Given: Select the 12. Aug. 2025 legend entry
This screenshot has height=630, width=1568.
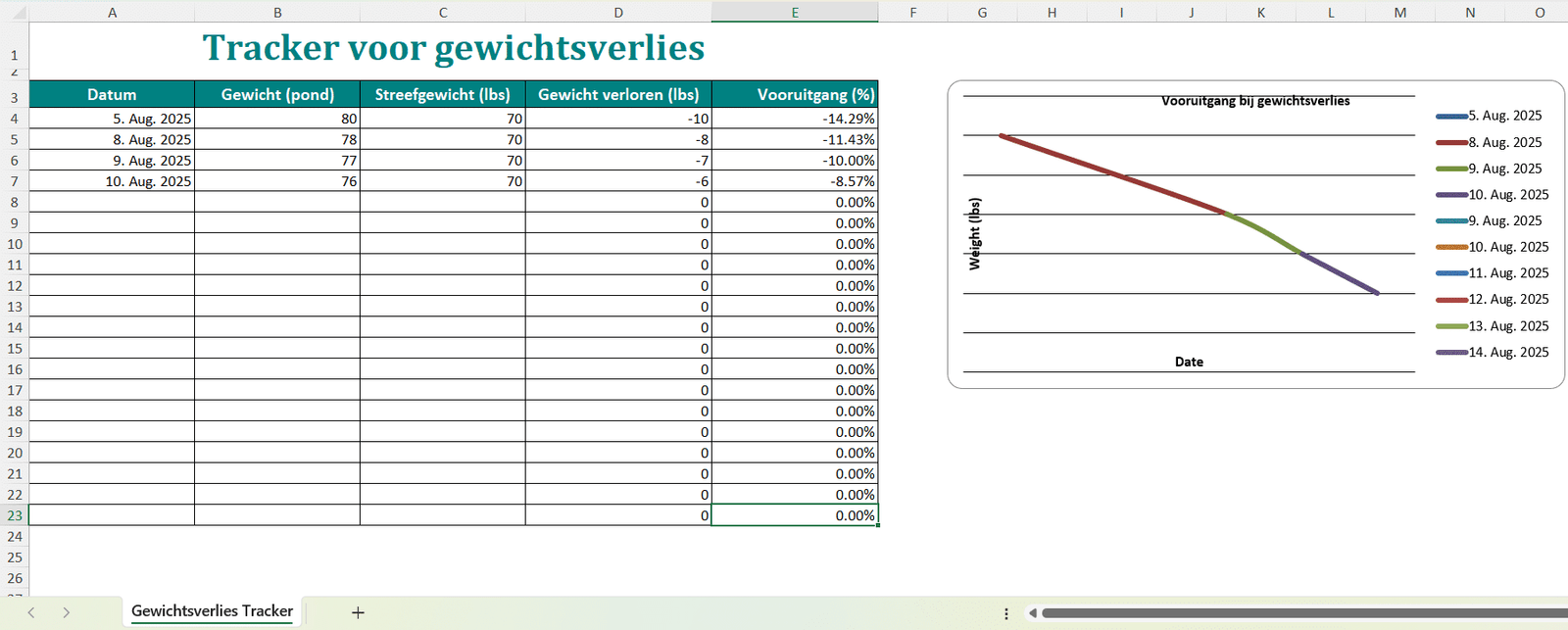Looking at the screenshot, I should pos(1507,300).
